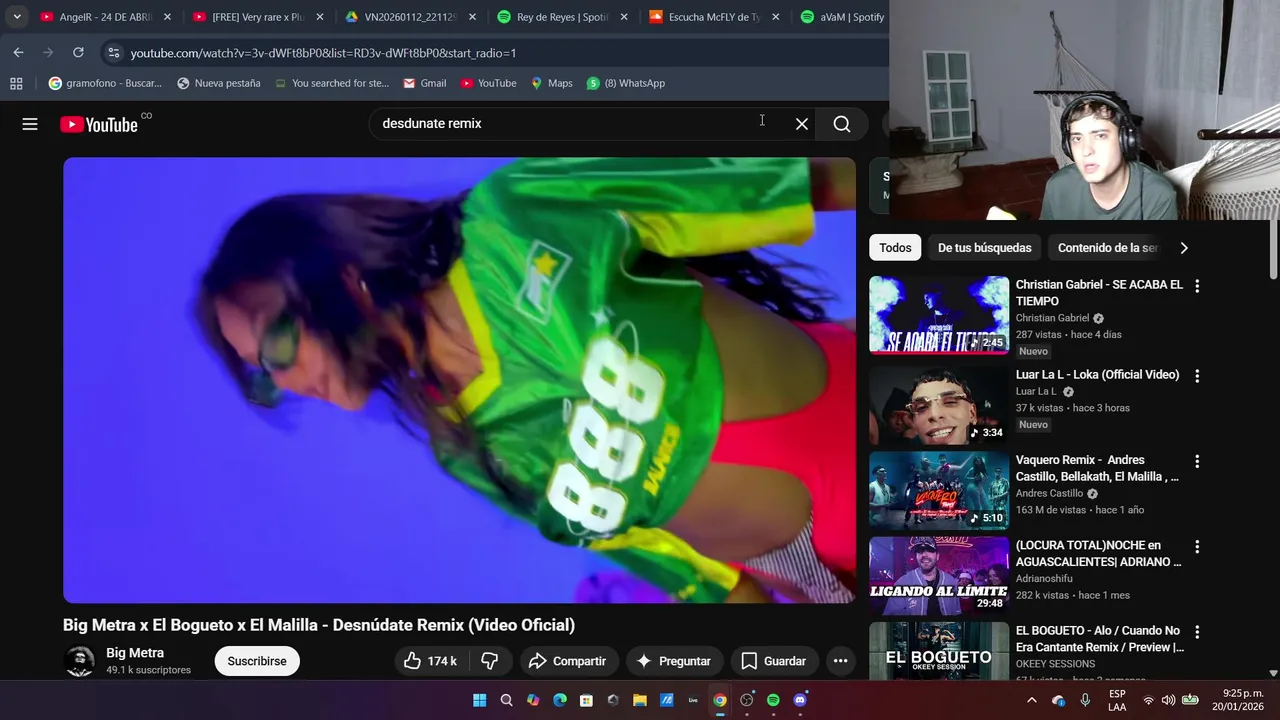The image size is (1280, 720).
Task: Open the Preguntar AI button
Action: point(673,661)
